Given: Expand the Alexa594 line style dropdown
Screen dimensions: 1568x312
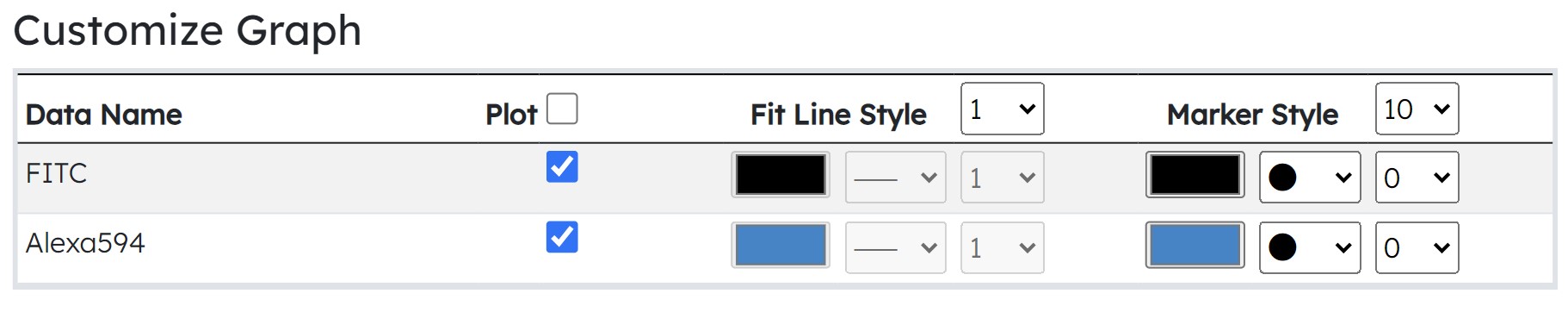Looking at the screenshot, I should pos(896,247).
